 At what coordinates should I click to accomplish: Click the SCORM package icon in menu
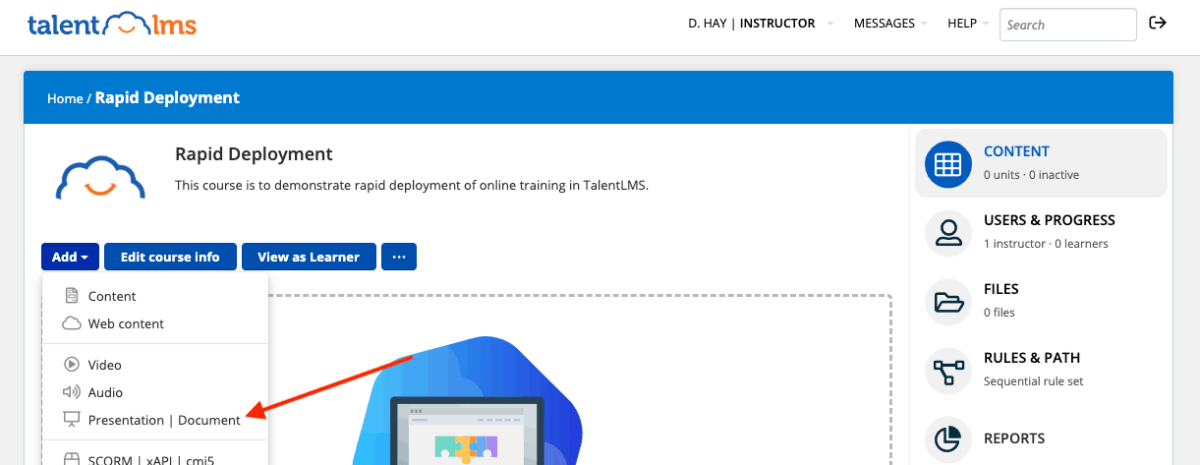71,459
